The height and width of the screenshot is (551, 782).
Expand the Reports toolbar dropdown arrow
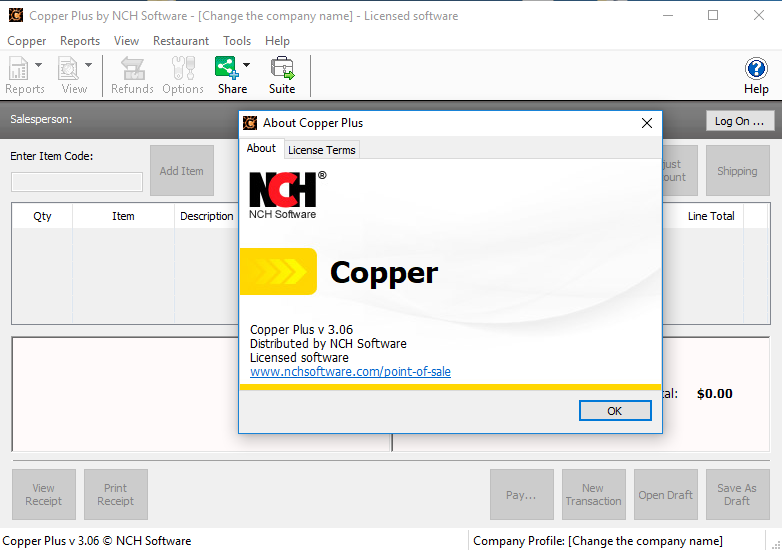click(38, 65)
